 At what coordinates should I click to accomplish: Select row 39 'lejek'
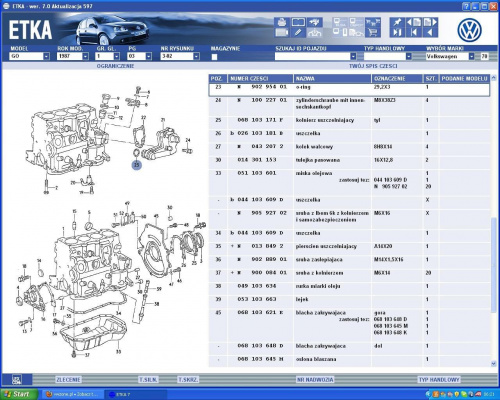click(x=349, y=299)
